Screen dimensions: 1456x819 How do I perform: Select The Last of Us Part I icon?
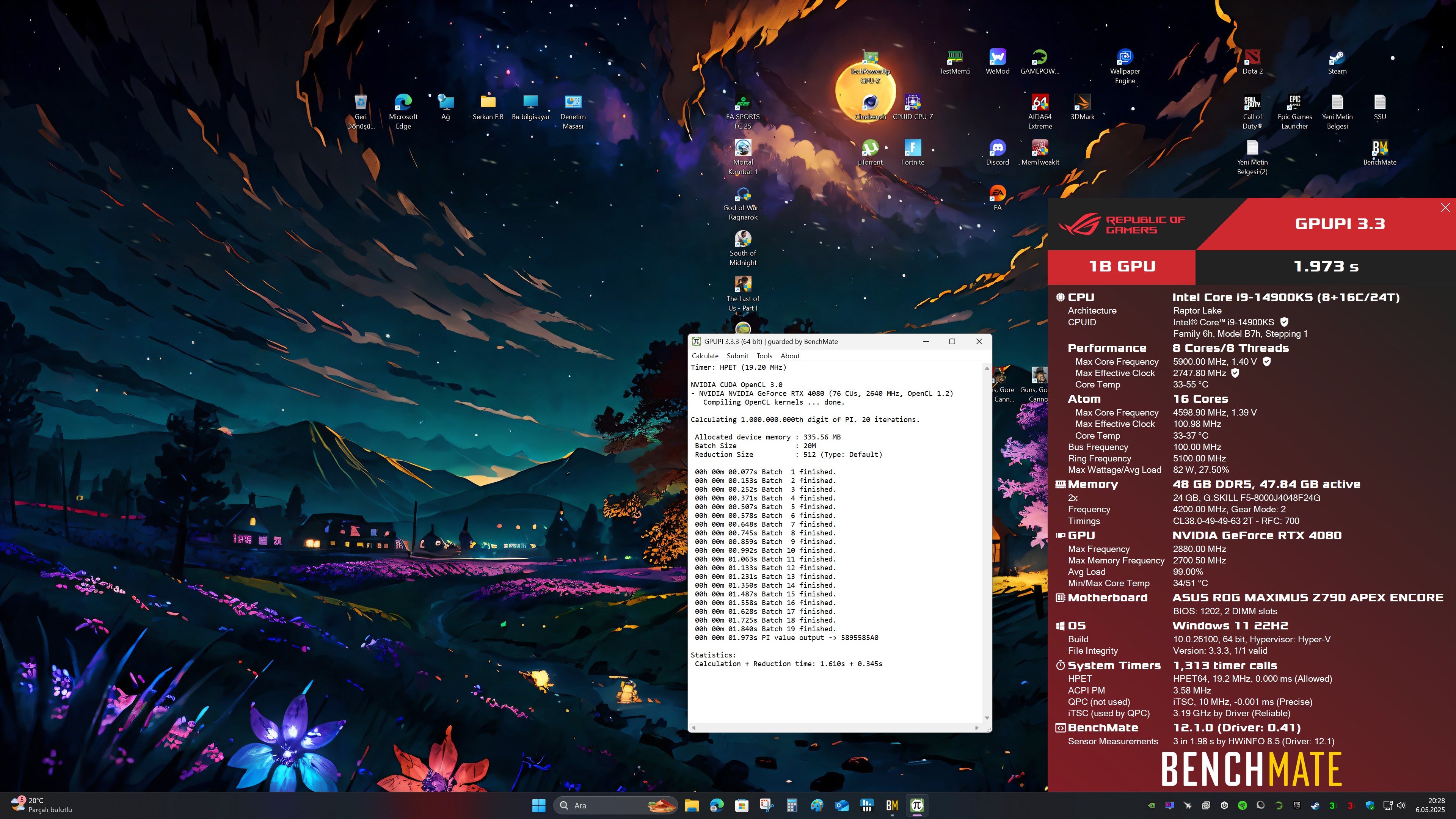743,294
